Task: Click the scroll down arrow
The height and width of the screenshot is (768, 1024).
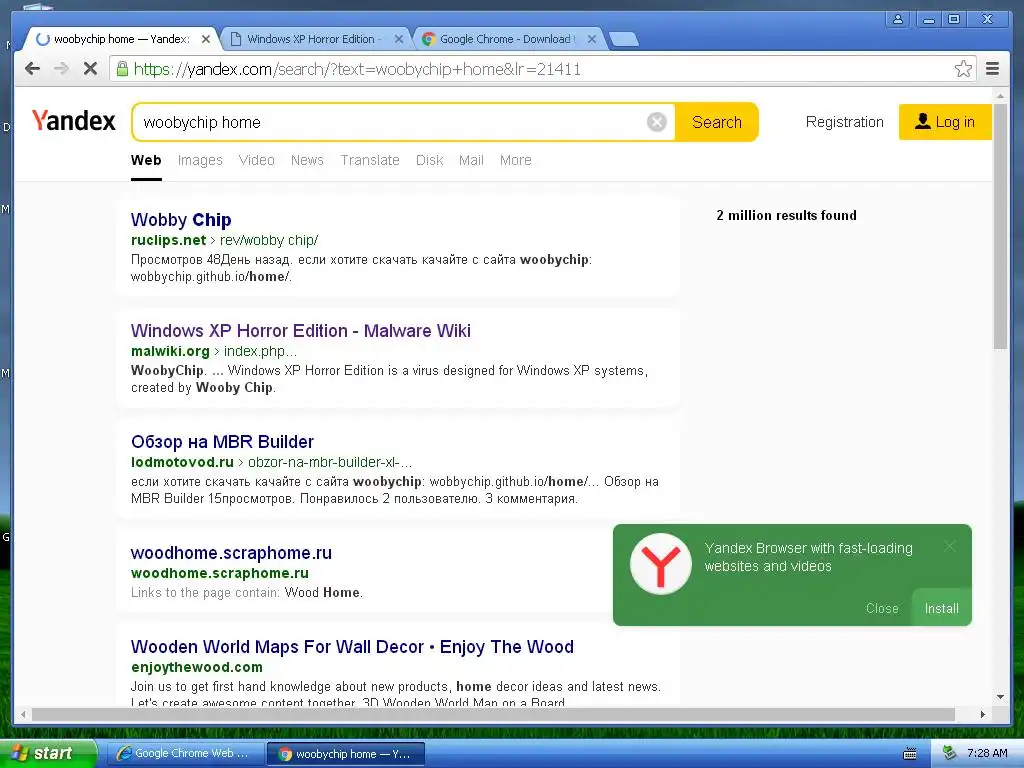Action: (1000, 697)
